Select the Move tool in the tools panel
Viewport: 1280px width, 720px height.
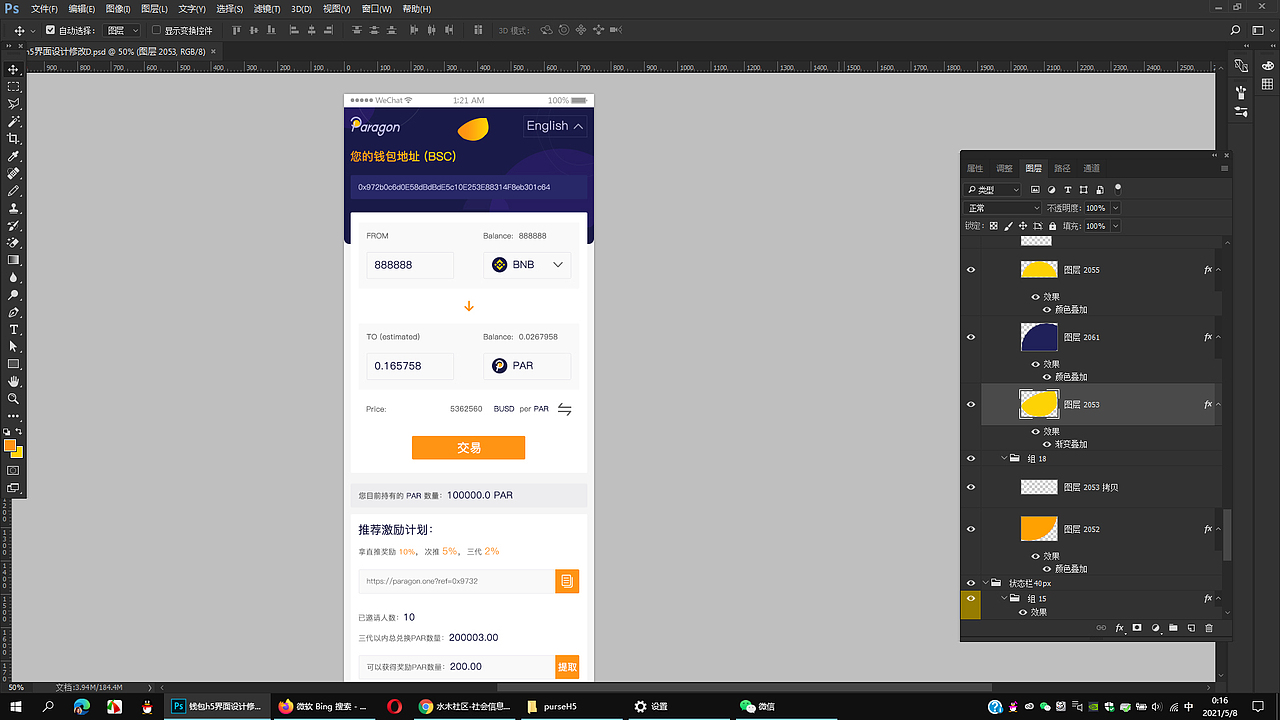[x=14, y=70]
